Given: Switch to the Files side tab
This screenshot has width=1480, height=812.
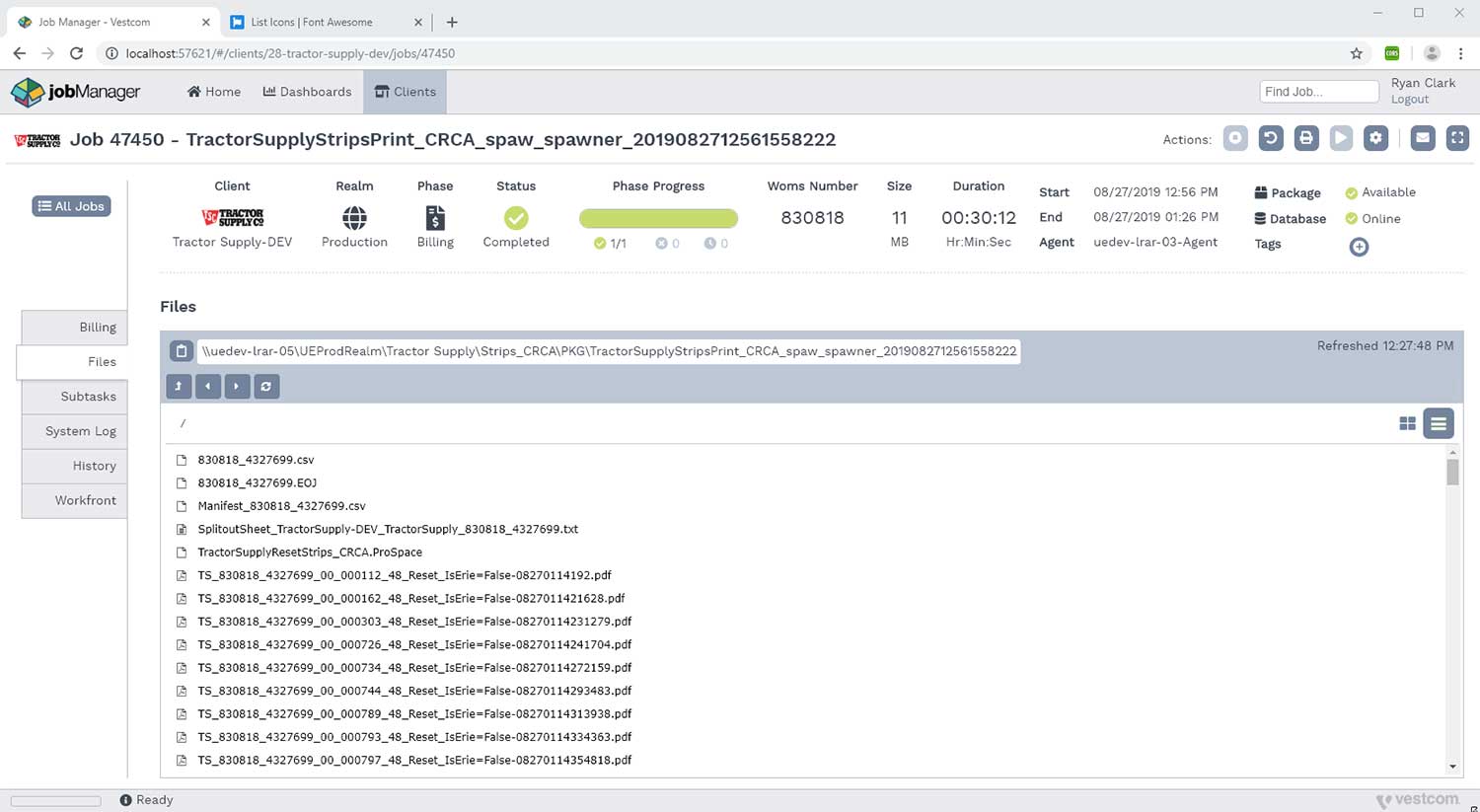Looking at the screenshot, I should 72,362.
